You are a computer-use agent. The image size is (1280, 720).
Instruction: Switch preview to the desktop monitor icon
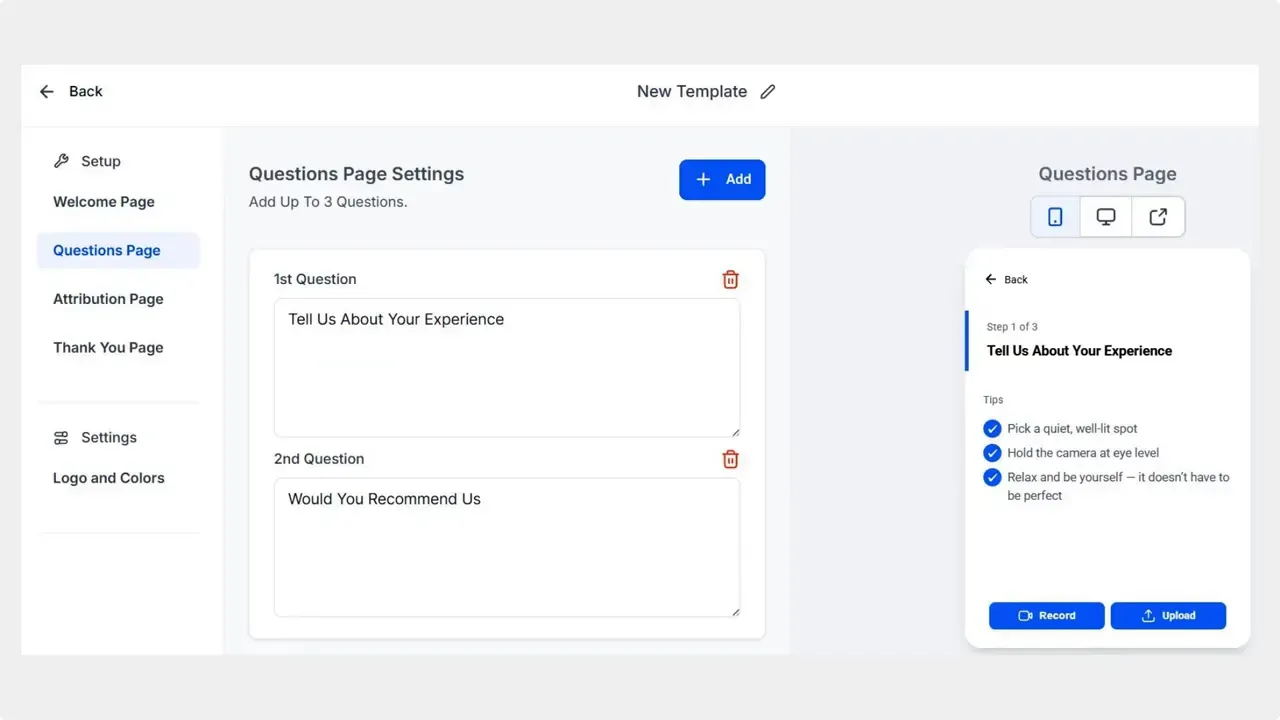click(1106, 216)
